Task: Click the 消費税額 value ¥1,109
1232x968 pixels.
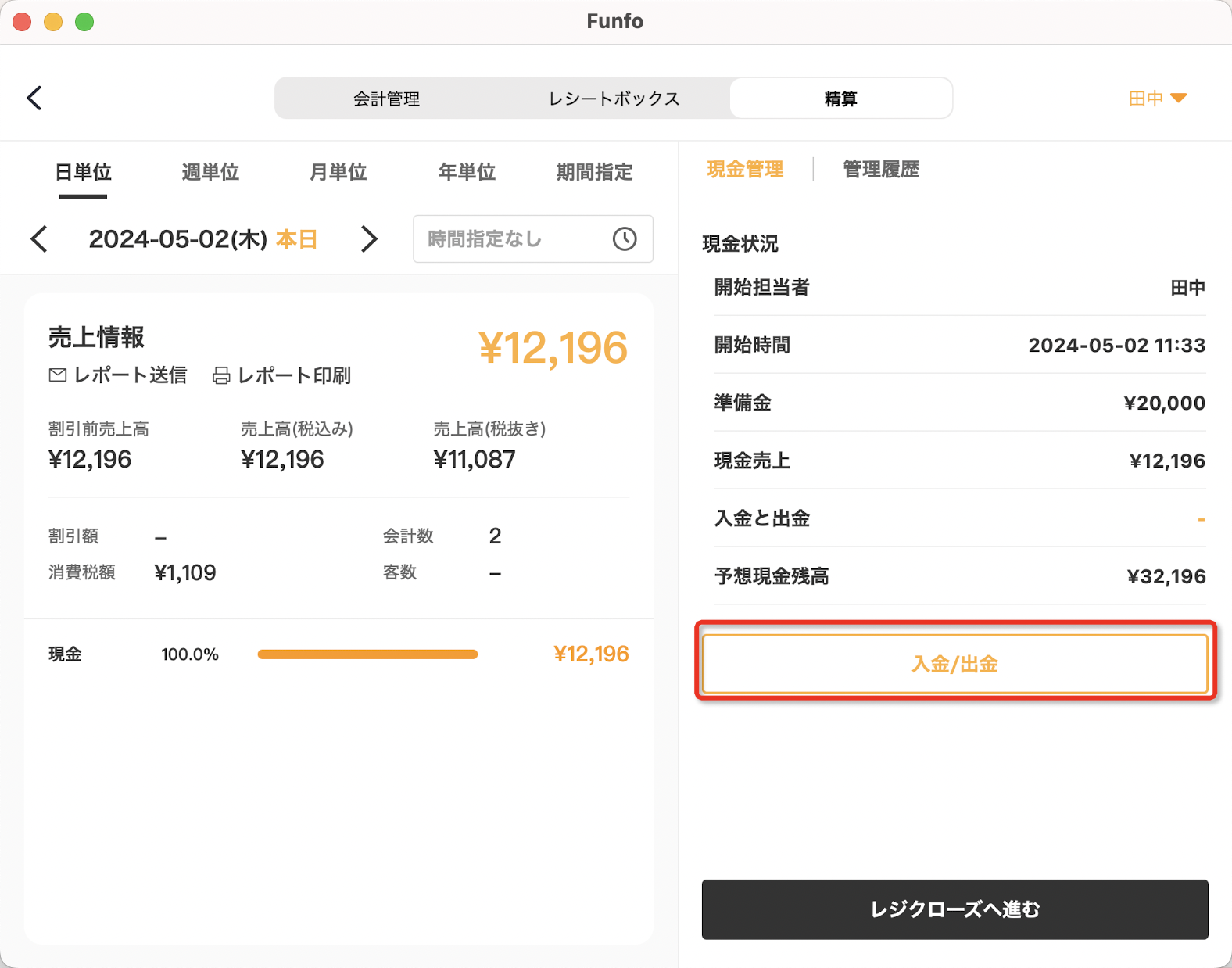Action: tap(185, 572)
